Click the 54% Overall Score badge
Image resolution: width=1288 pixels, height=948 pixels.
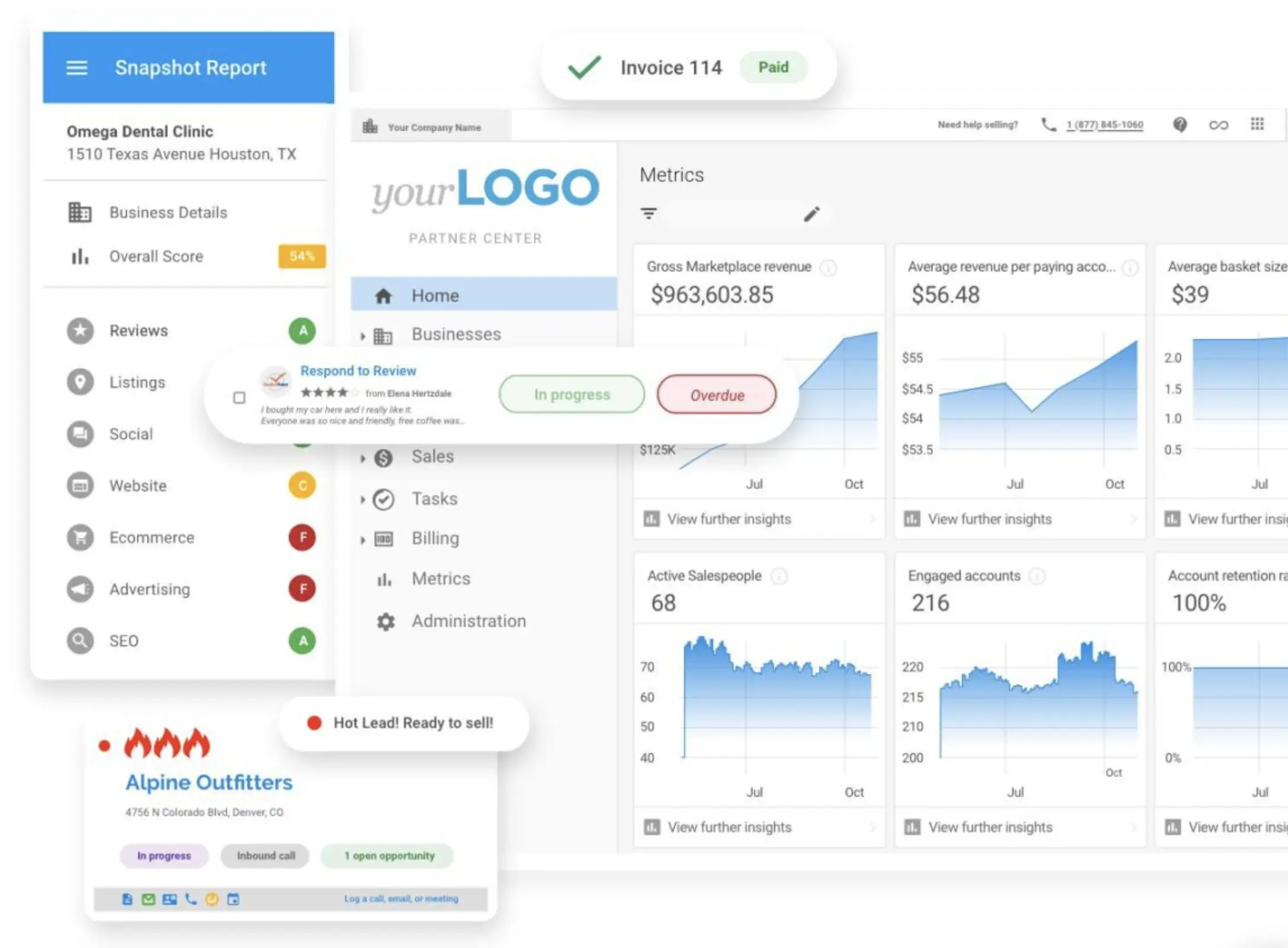coord(302,256)
